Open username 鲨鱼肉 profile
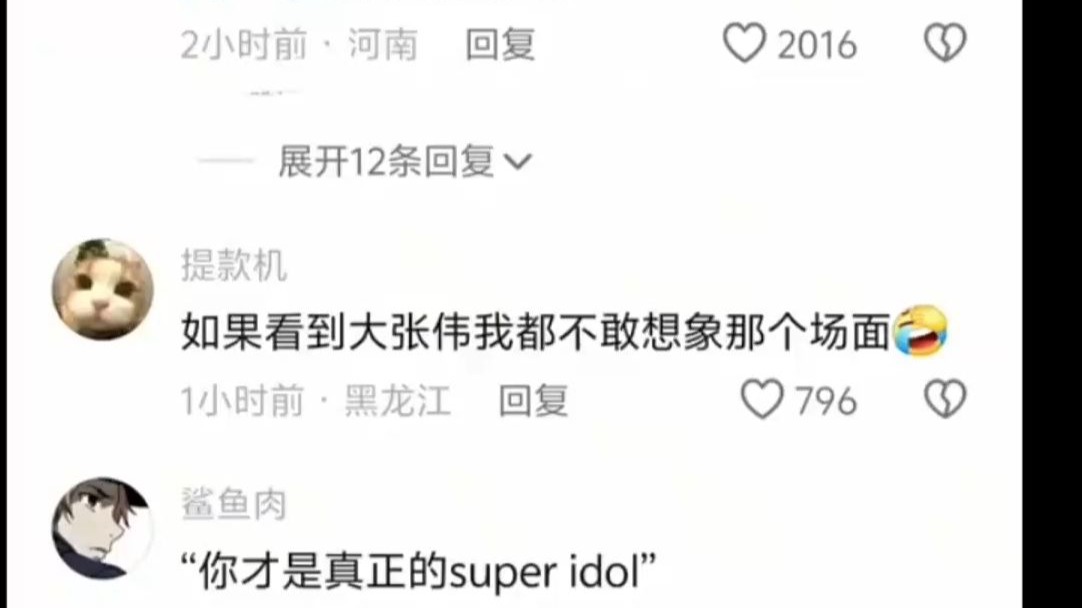 [x=233, y=504]
